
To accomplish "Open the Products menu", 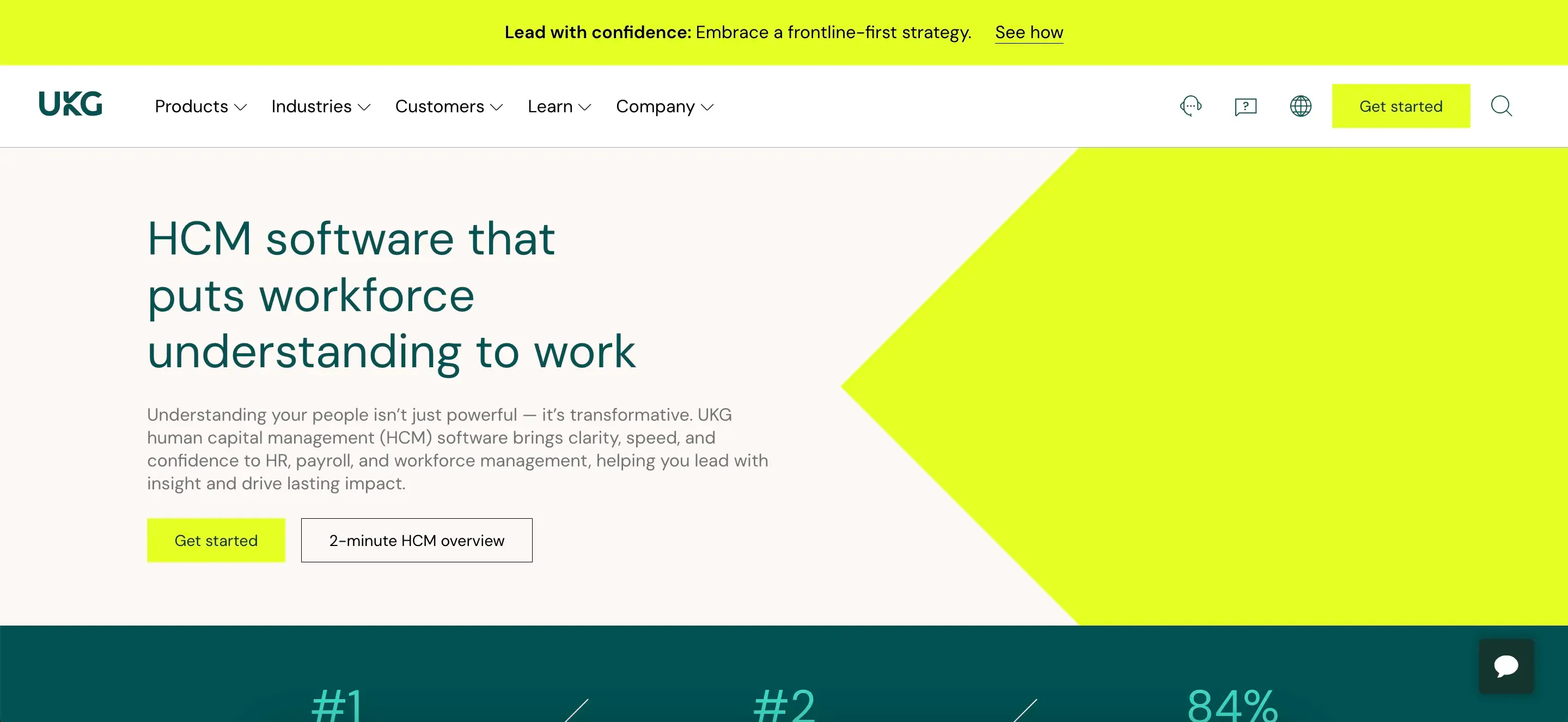I will [191, 107].
